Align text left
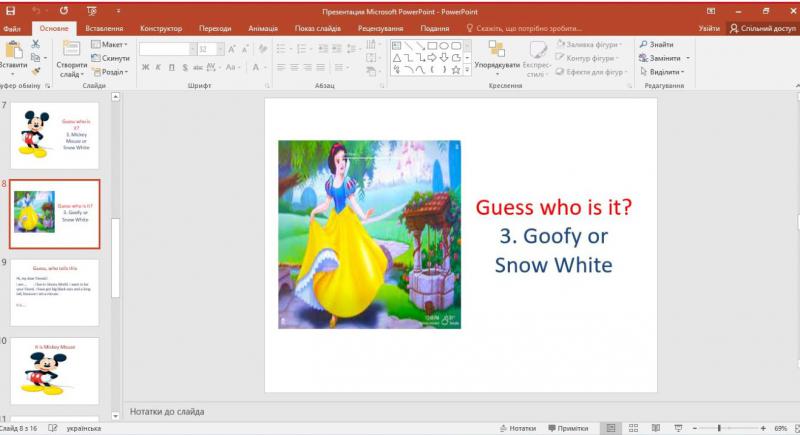 (x=281, y=67)
